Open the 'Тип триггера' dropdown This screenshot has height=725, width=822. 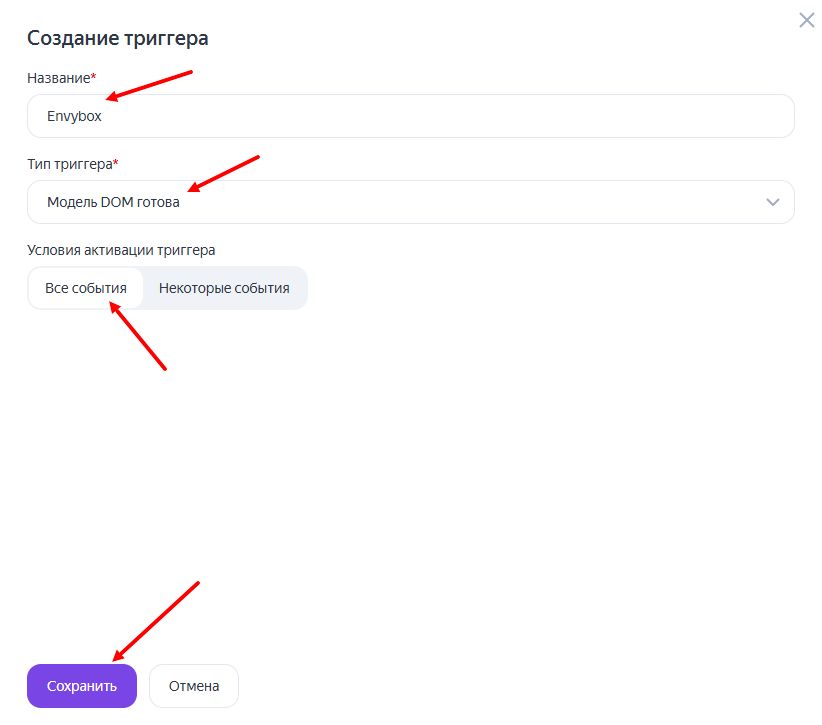[x=410, y=202]
